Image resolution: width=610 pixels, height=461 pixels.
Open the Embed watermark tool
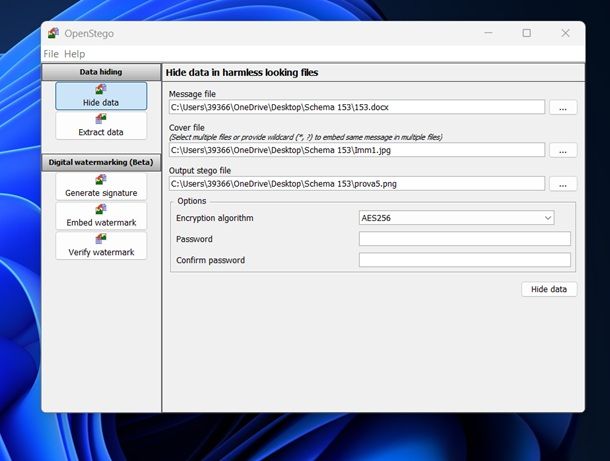coord(101,216)
